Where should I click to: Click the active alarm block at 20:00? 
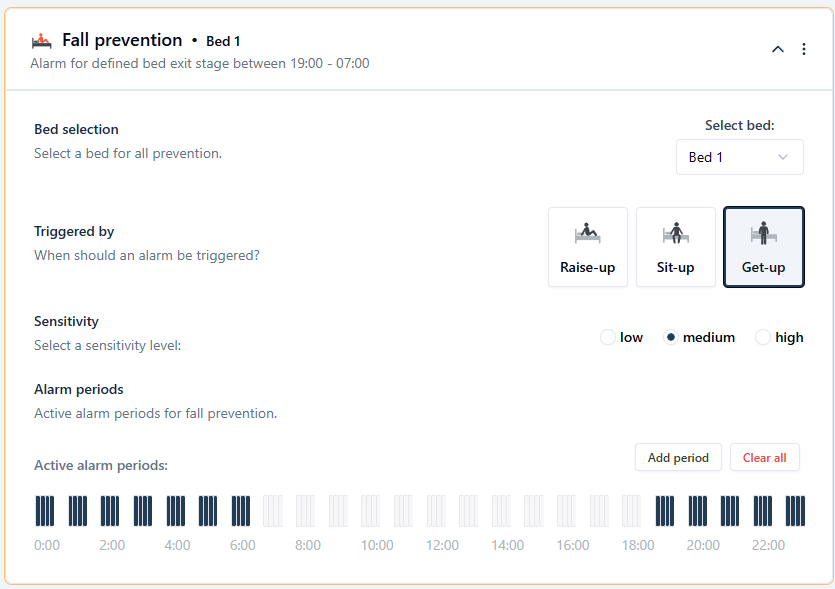click(x=697, y=511)
